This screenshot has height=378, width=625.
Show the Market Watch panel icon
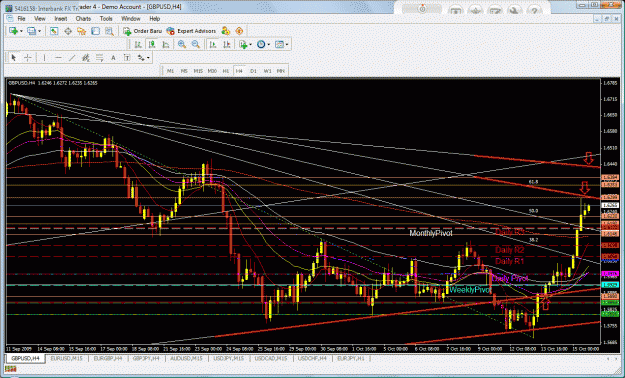click(x=54, y=31)
